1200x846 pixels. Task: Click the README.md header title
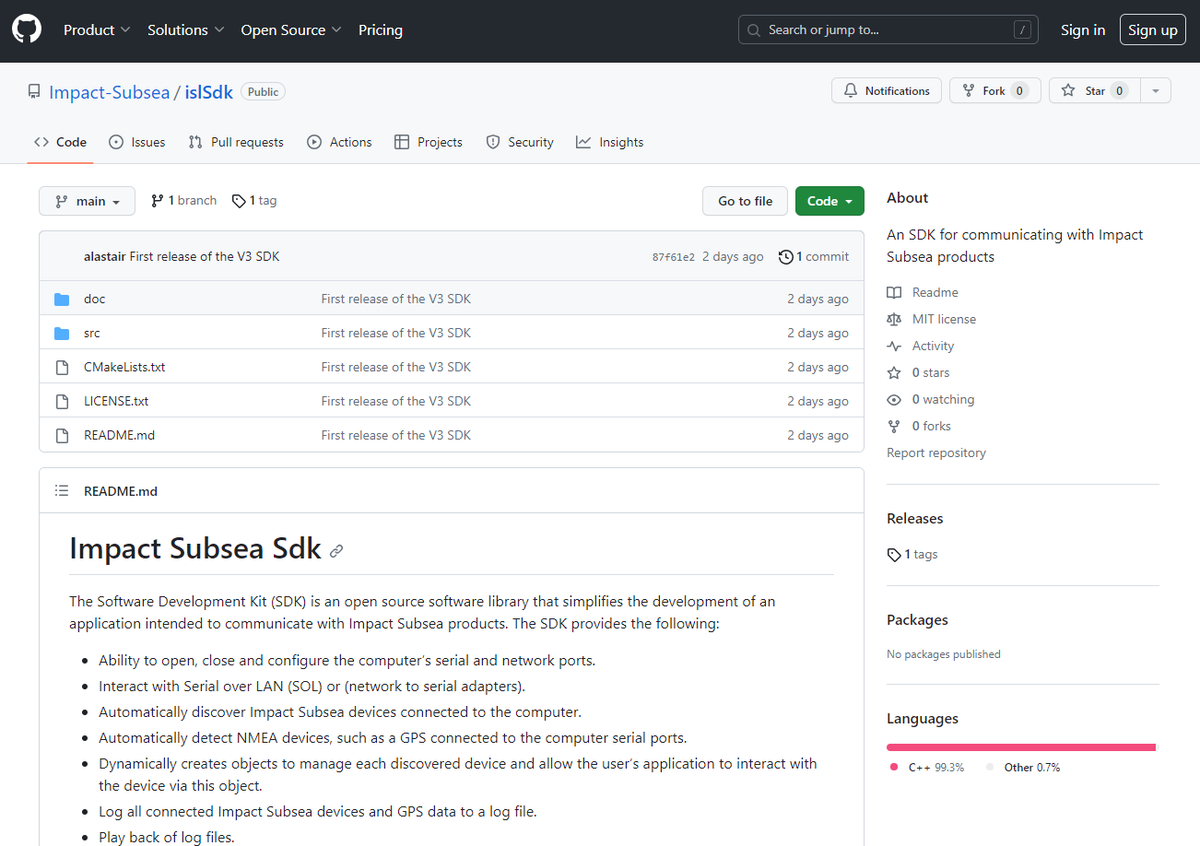[x=121, y=491]
